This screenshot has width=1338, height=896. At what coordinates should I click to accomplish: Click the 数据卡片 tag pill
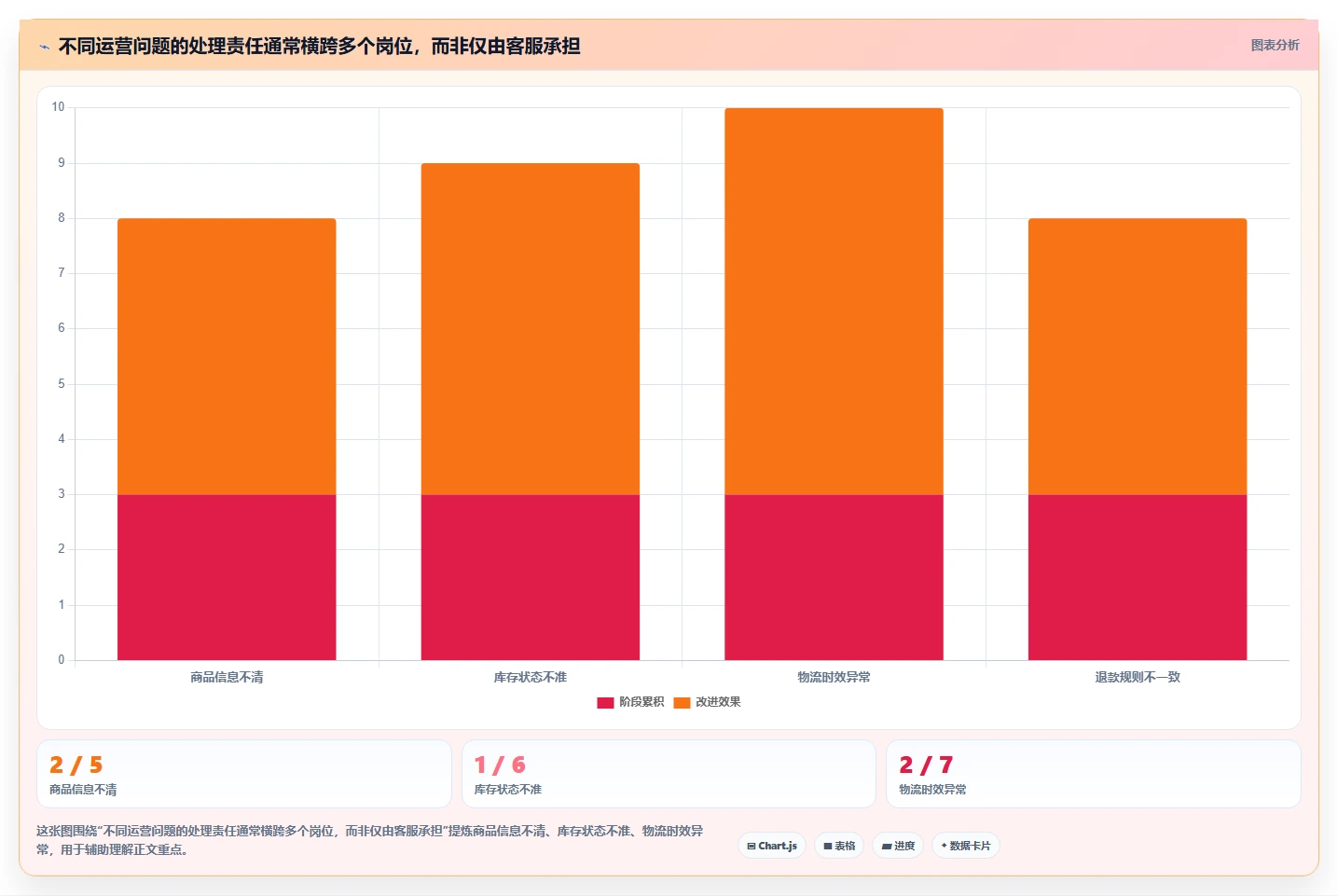[x=966, y=846]
